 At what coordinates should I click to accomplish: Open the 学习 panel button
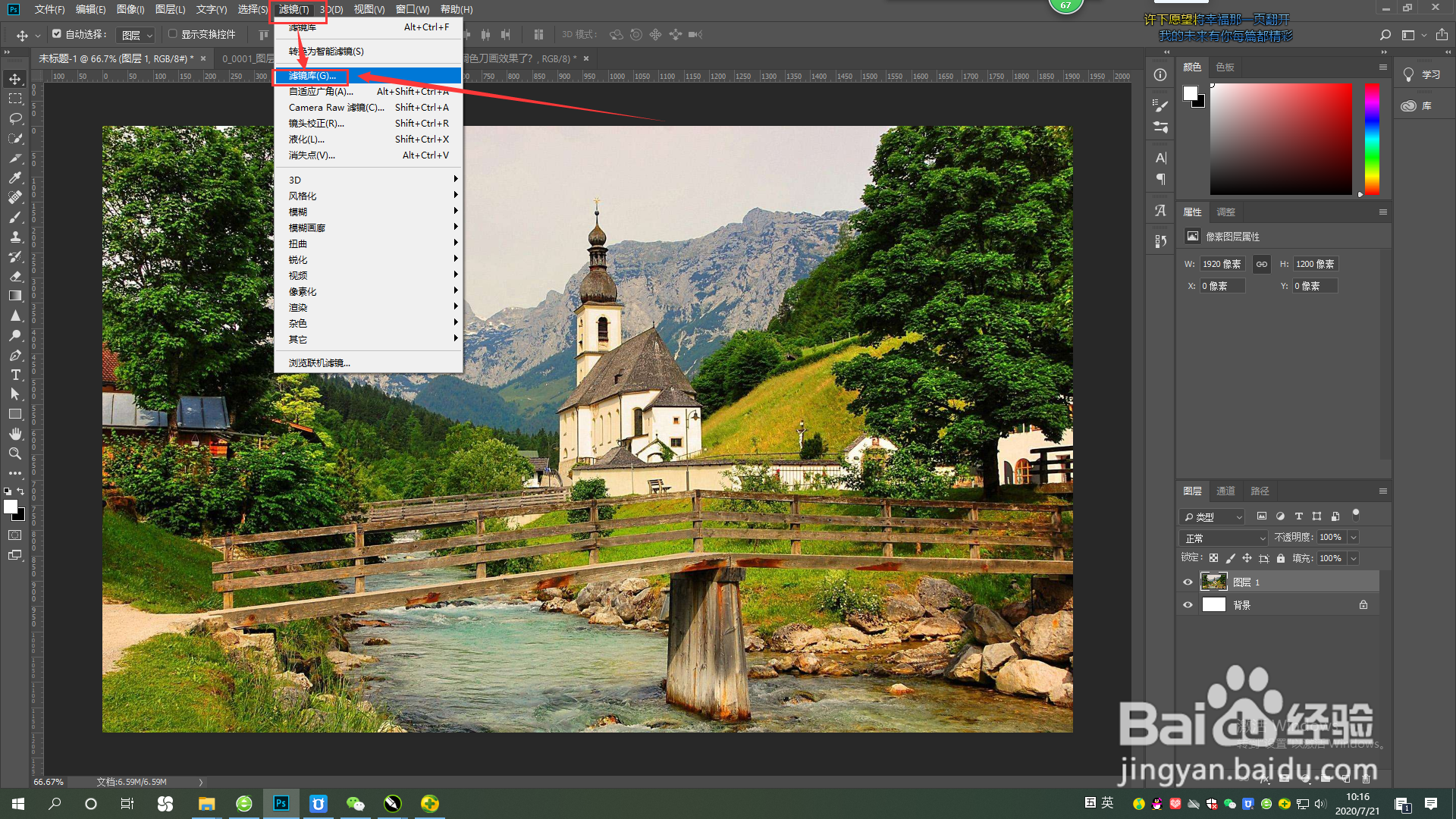click(x=1421, y=74)
